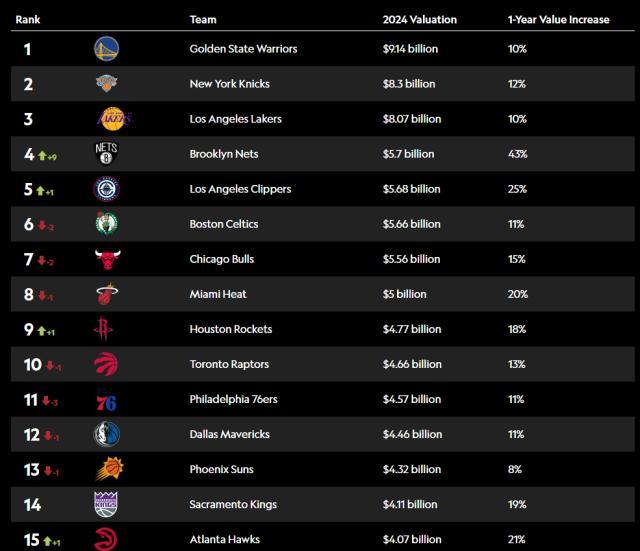640x551 pixels.
Task: Click the New York Knicks logo
Action: [x=106, y=84]
